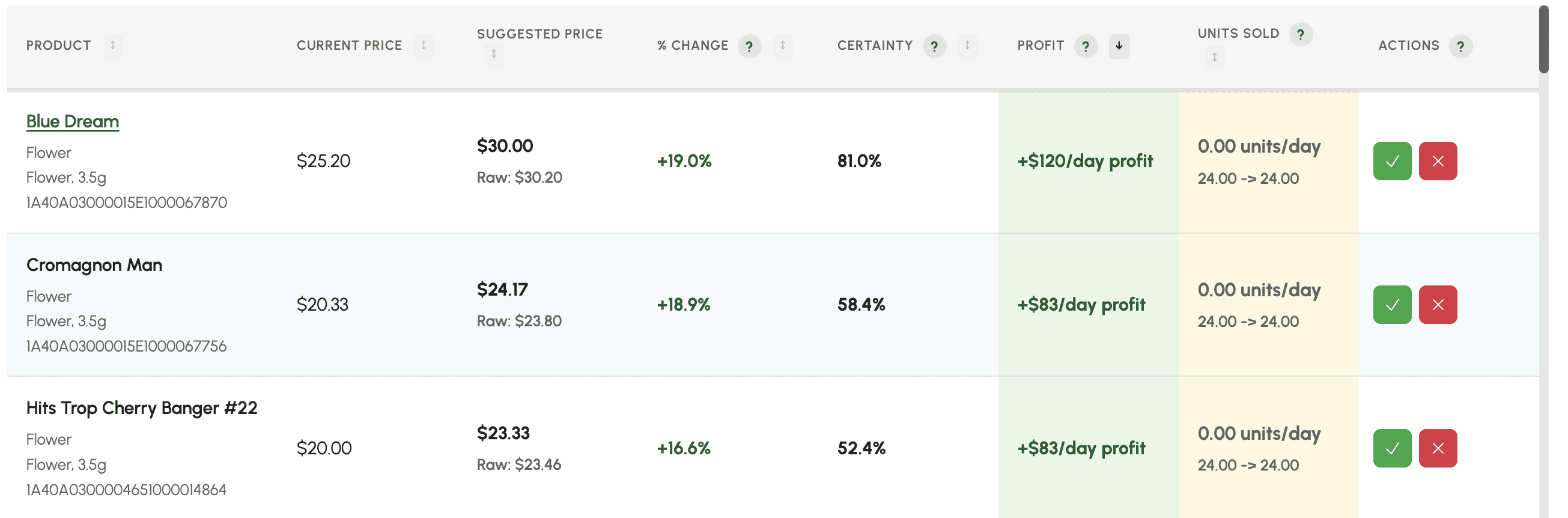This screenshot has width=1568, height=518.
Task: Reject the Blue Dream price suggestion
Action: coord(1437,160)
